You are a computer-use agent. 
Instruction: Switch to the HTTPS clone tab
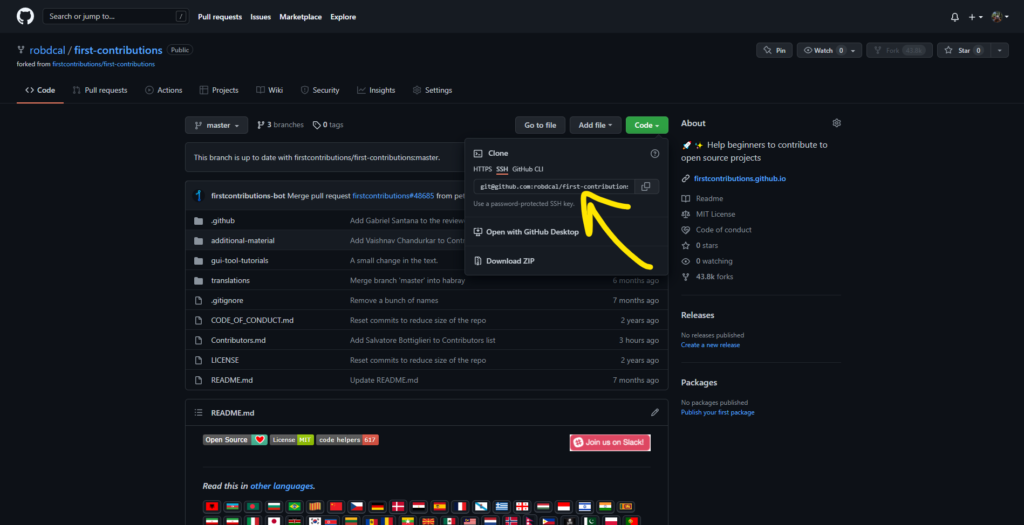point(483,169)
